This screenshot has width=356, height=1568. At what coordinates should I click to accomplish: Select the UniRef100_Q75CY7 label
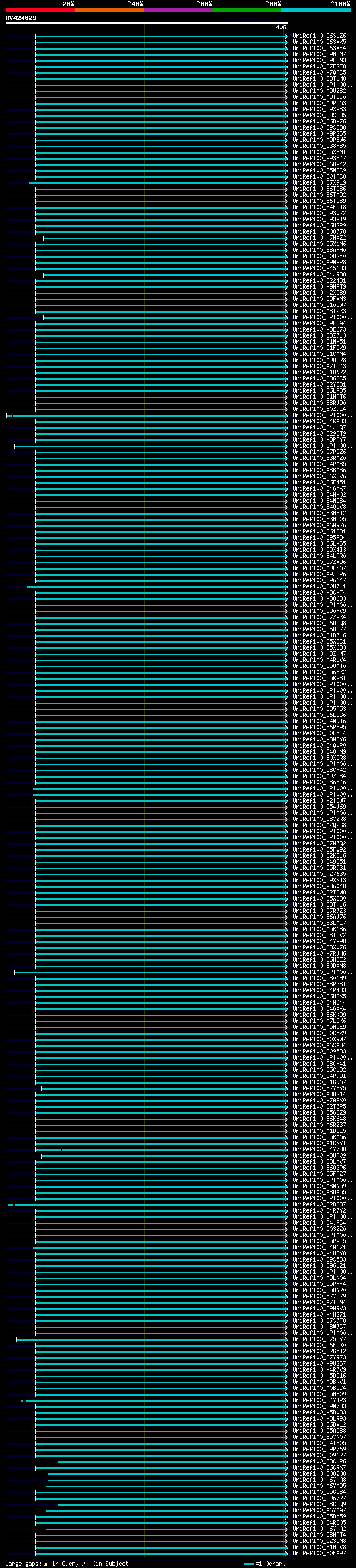point(319,1338)
